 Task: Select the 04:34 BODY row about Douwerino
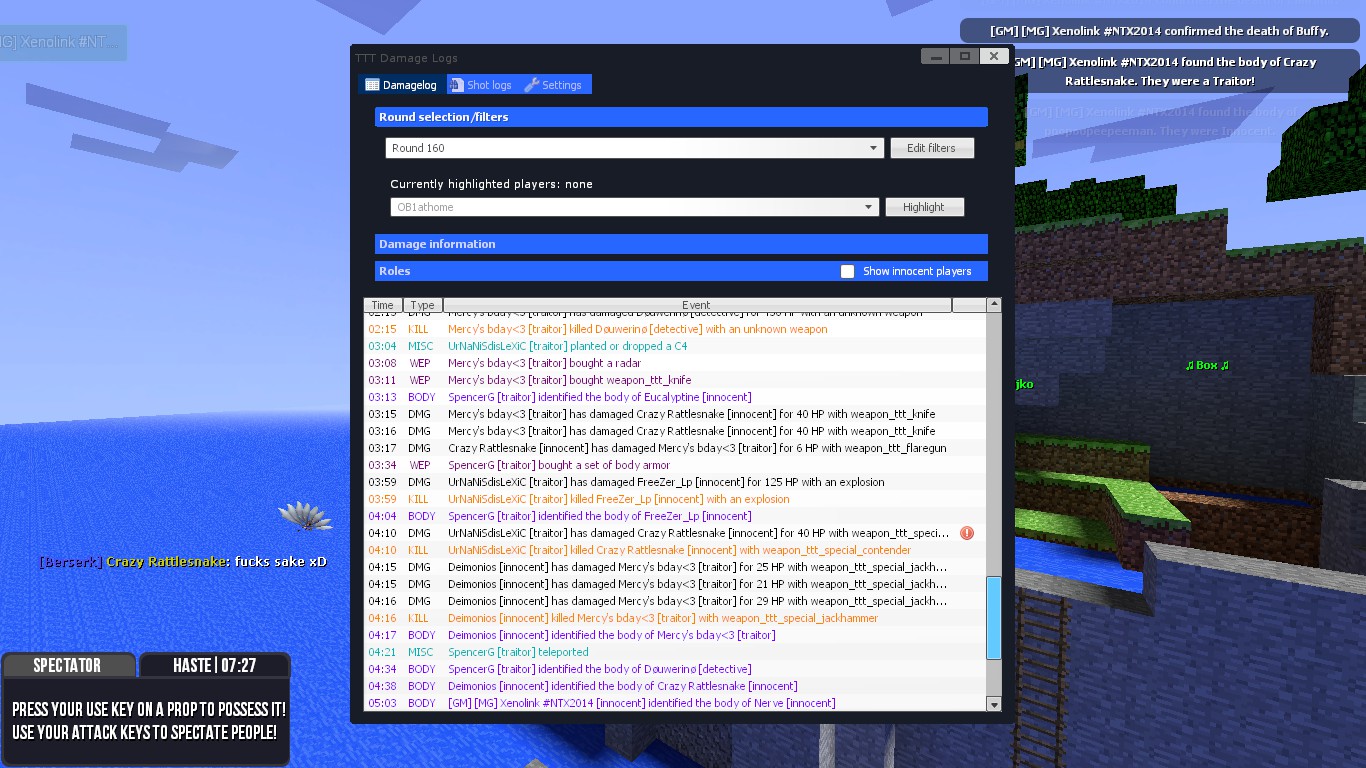(675, 669)
